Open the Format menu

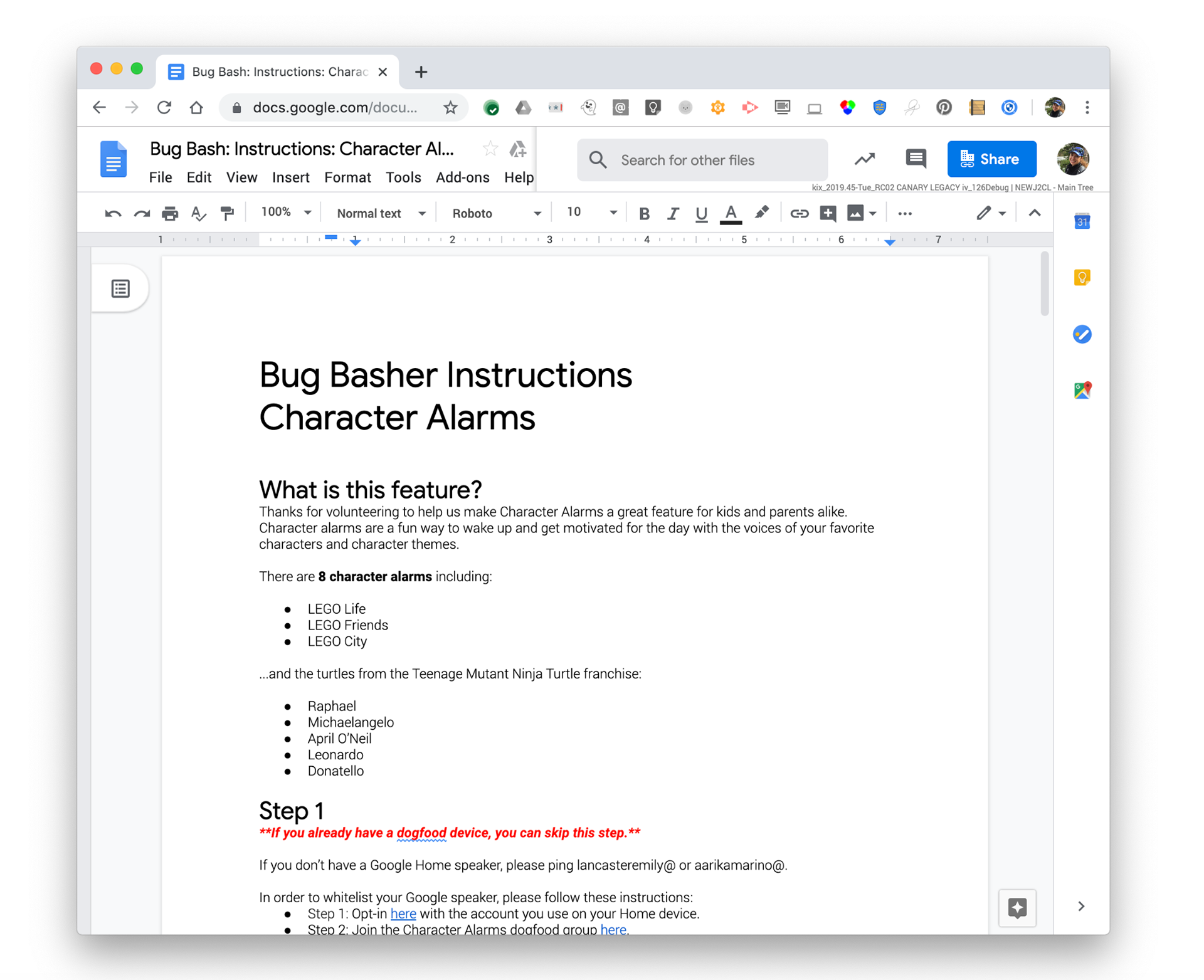coord(347,177)
